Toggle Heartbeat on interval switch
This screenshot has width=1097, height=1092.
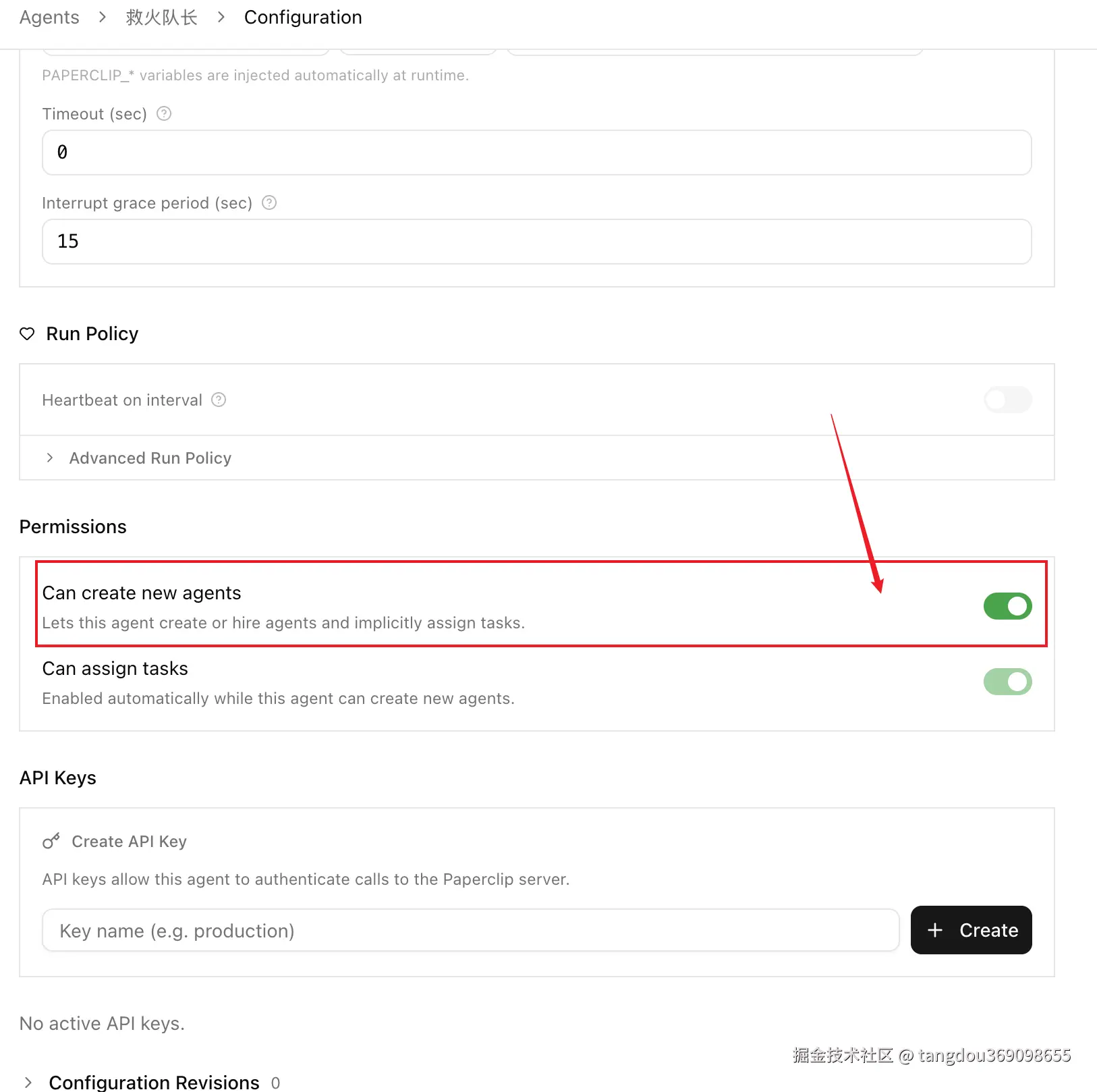point(1007,400)
